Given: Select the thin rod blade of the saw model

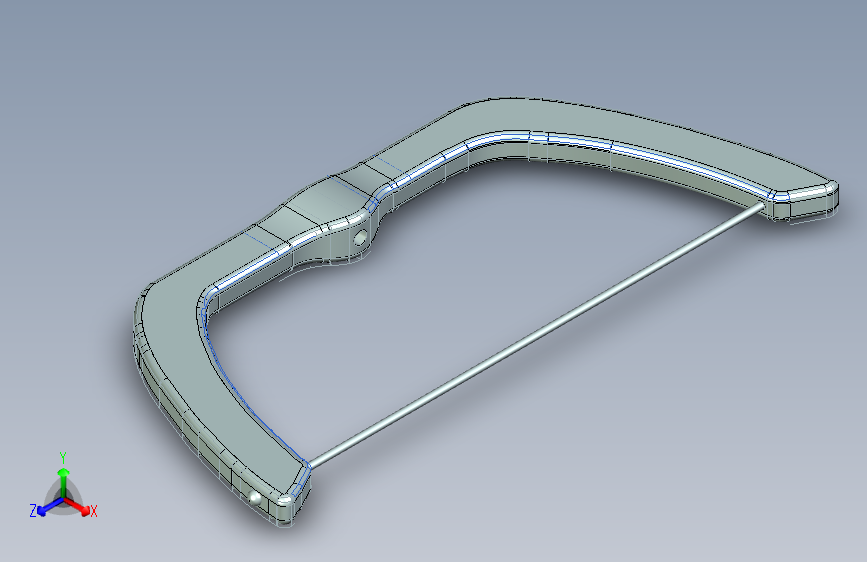Looking at the screenshot, I should [536, 335].
